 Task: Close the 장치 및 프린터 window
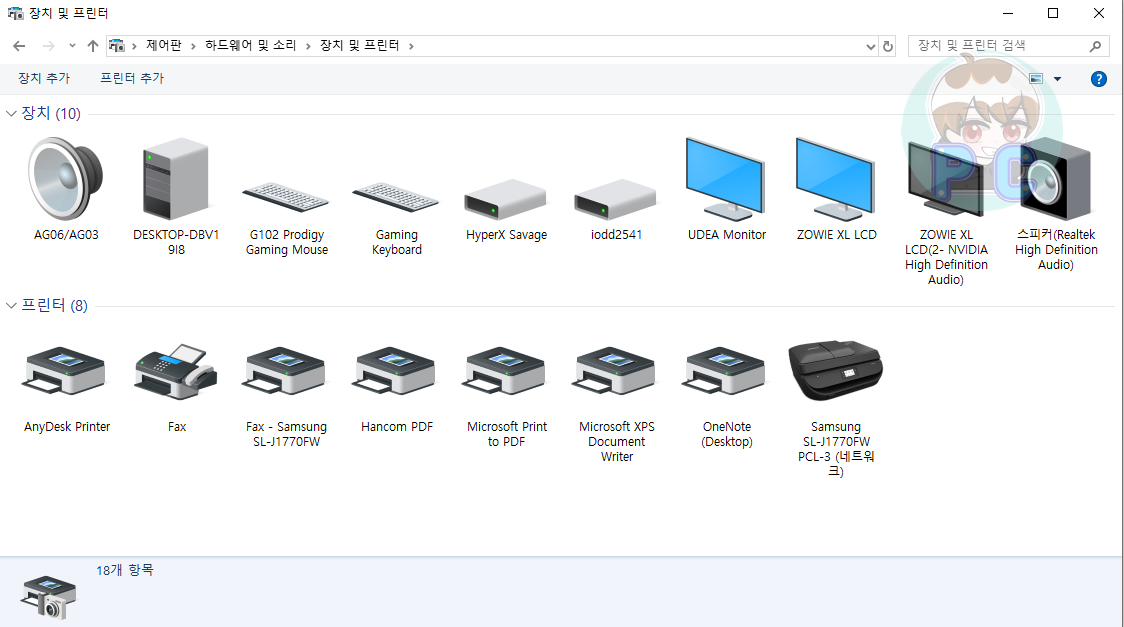pos(1099,13)
